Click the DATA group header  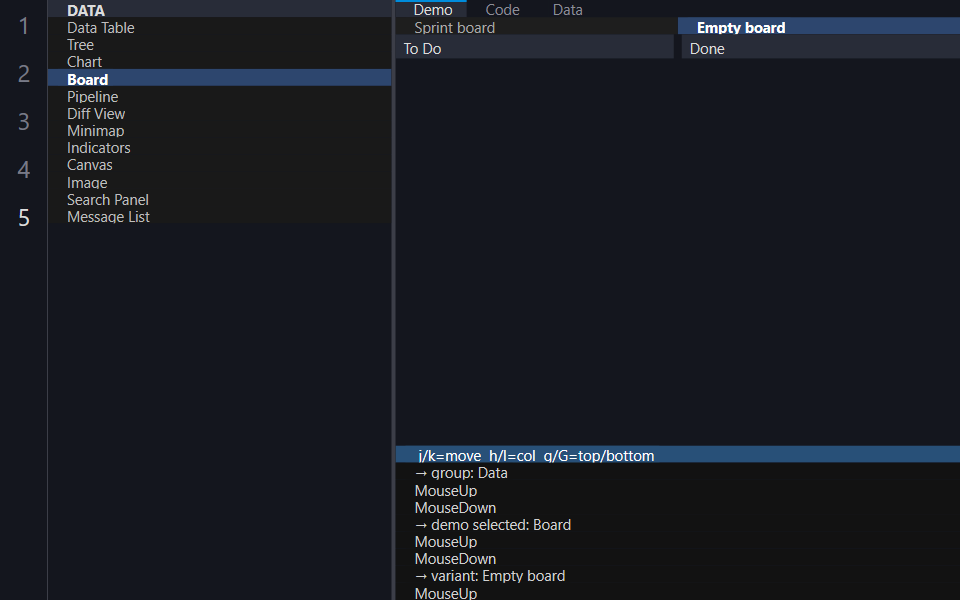[x=219, y=10]
